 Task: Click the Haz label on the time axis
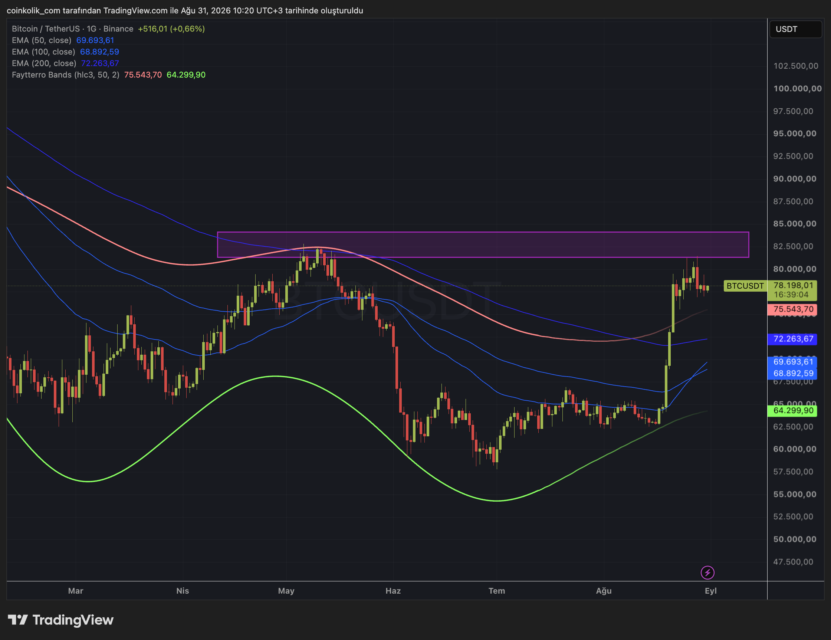pyautogui.click(x=393, y=591)
